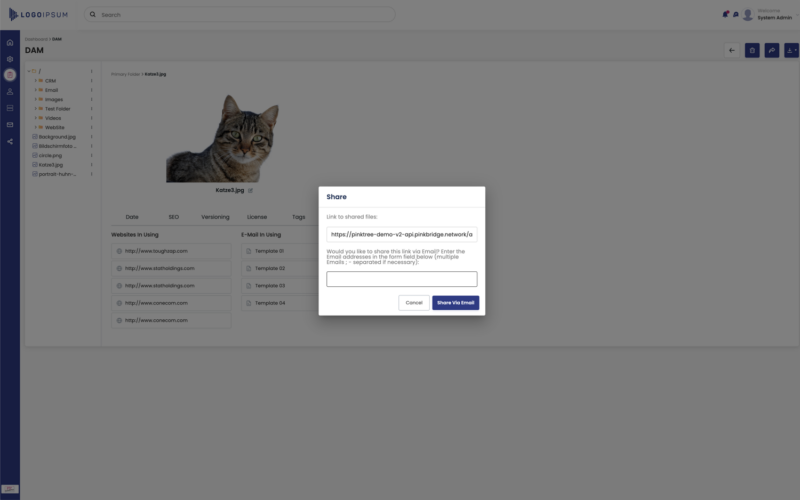Collapse the root folder in tree
800x500 pixels.
(x=29, y=71)
